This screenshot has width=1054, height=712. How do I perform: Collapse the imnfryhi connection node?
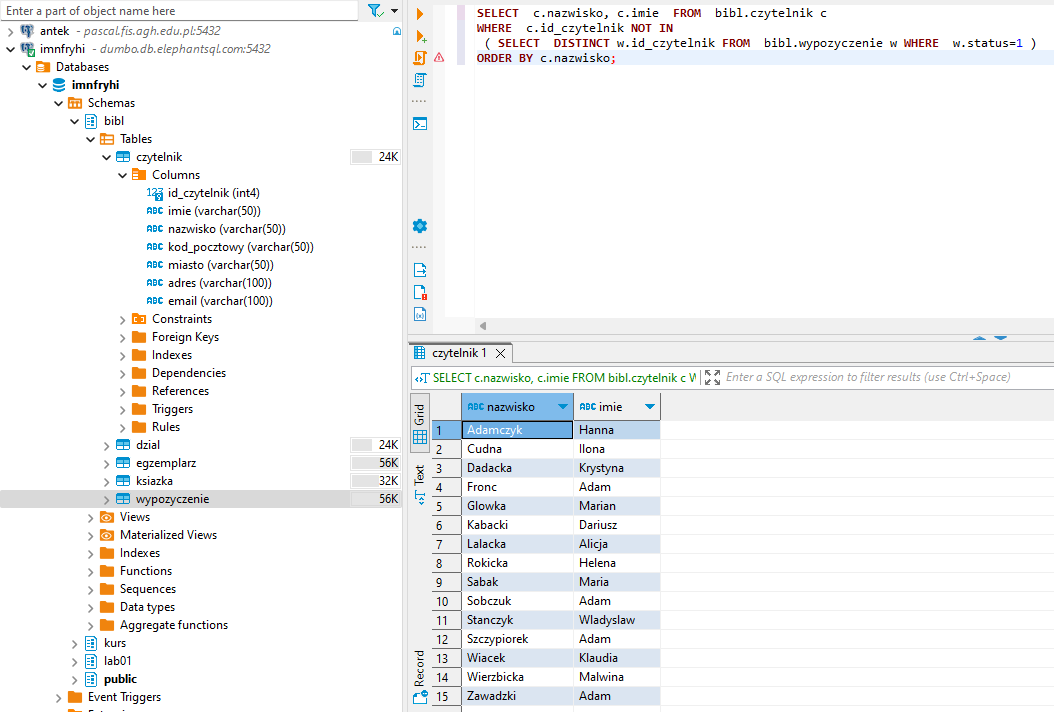[x=10, y=49]
